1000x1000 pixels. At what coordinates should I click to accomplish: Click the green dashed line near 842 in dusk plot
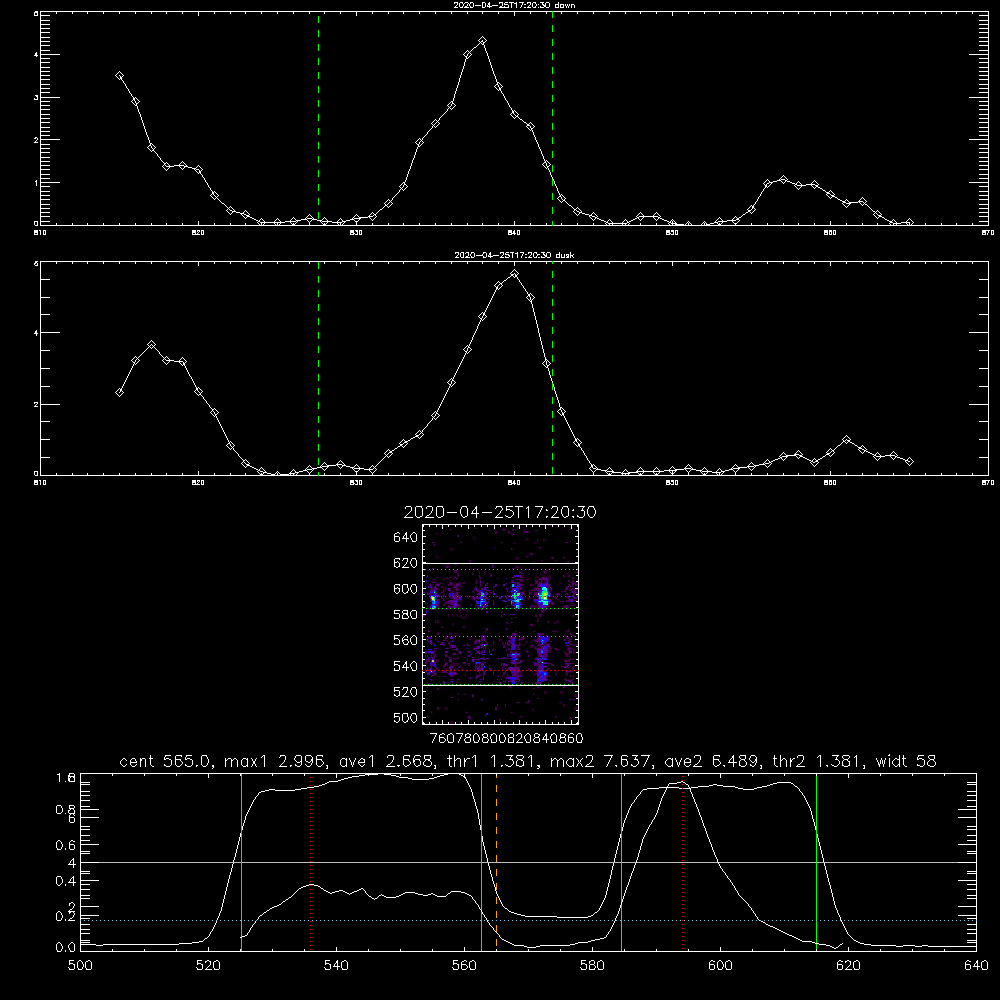(x=552, y=368)
